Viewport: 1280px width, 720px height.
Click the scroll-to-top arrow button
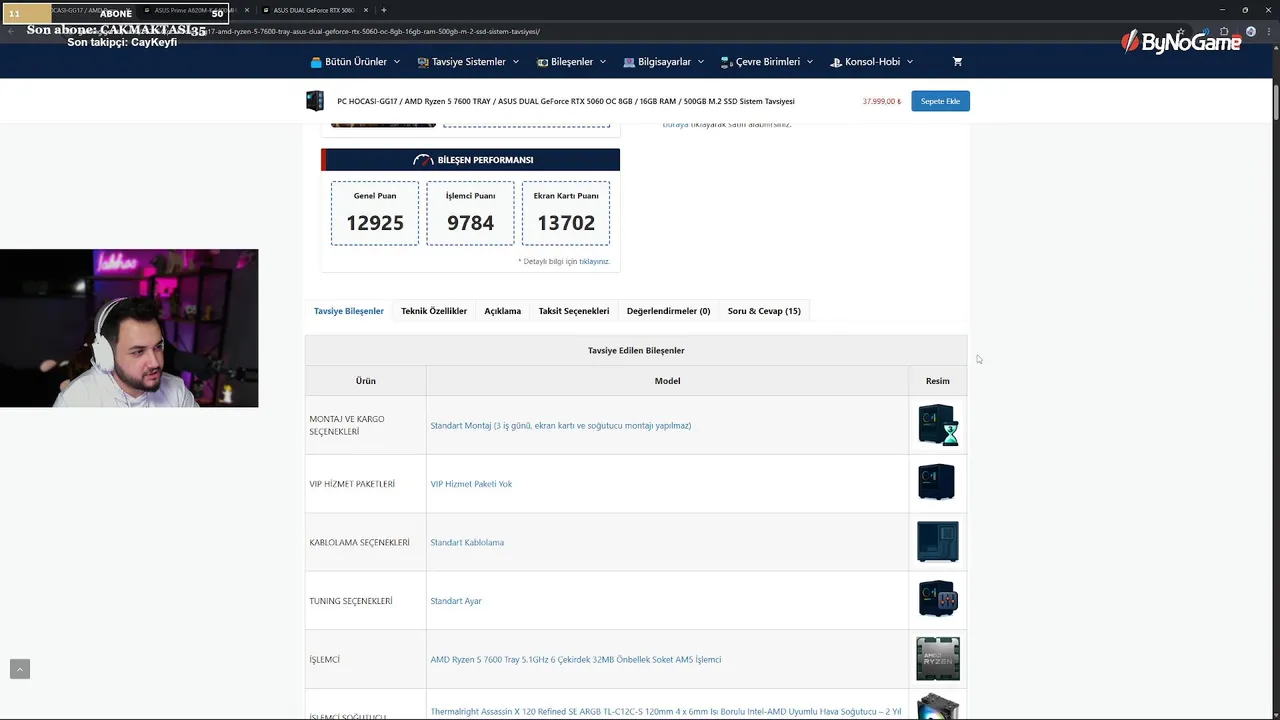coord(20,669)
